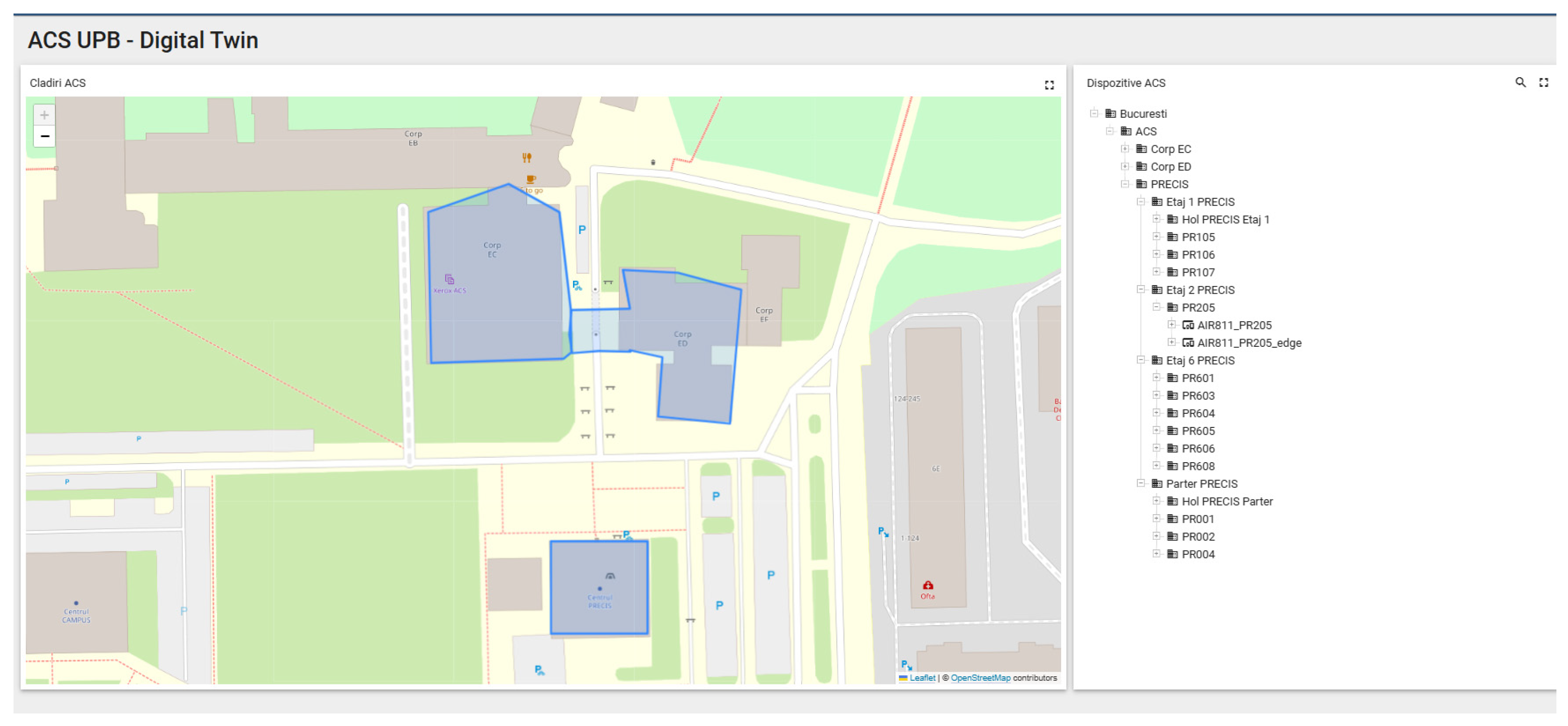Screen dimensions: 1568x726
Task: Zoom out on the map
Action: click(x=44, y=137)
